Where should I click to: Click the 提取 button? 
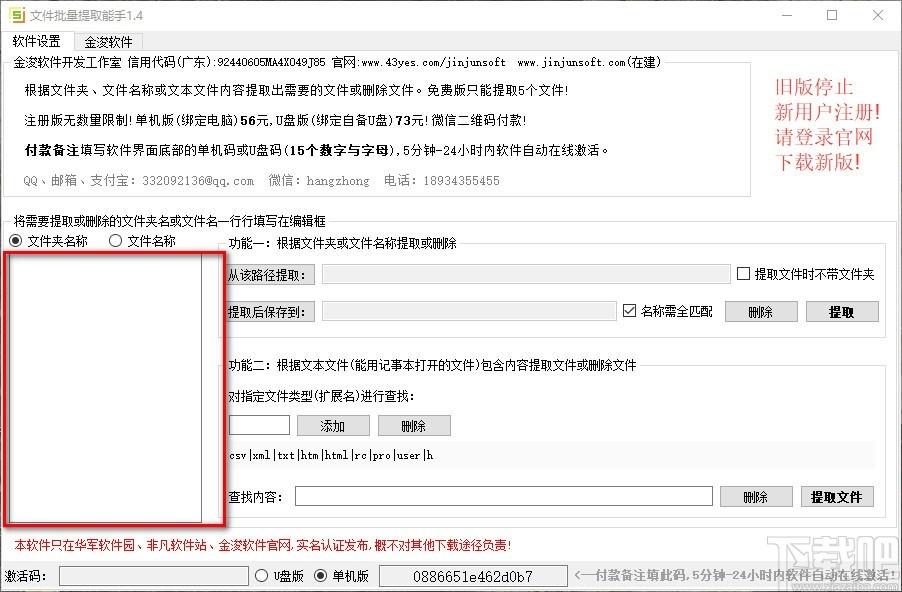pyautogui.click(x=842, y=312)
